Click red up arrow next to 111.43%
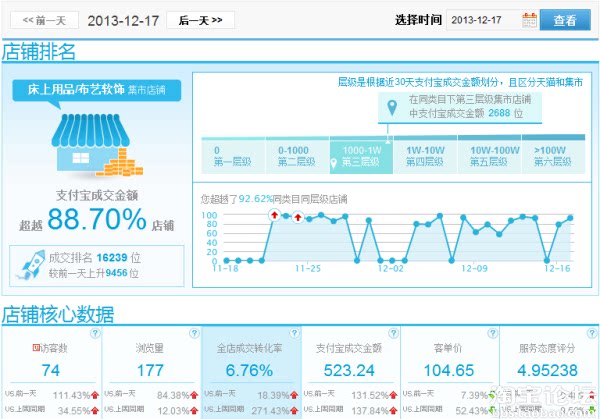 [x=95, y=395]
